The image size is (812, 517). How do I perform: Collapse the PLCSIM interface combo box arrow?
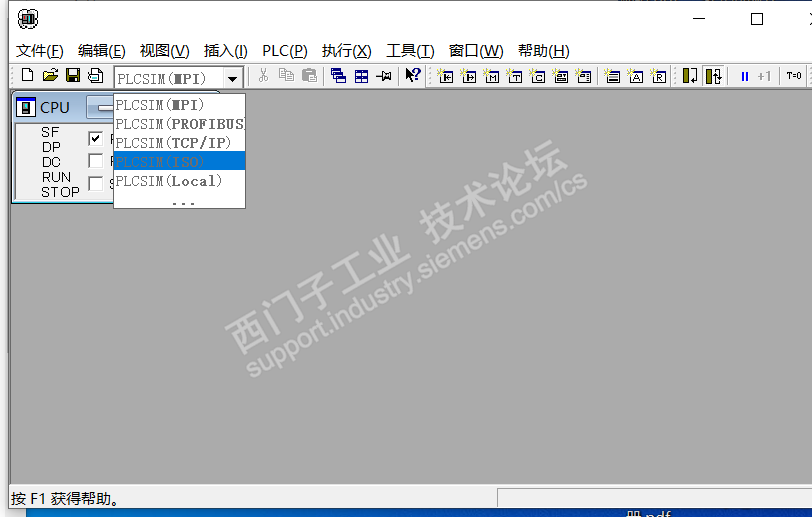point(233,79)
